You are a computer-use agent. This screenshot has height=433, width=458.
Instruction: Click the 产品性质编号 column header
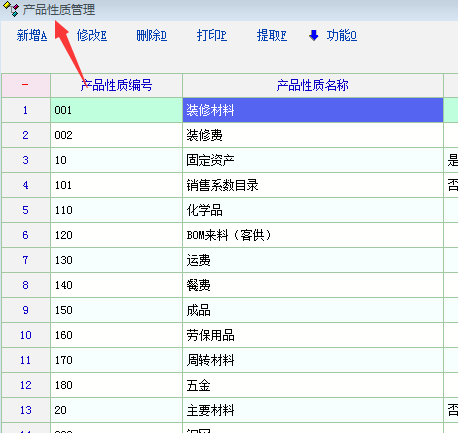click(x=116, y=85)
